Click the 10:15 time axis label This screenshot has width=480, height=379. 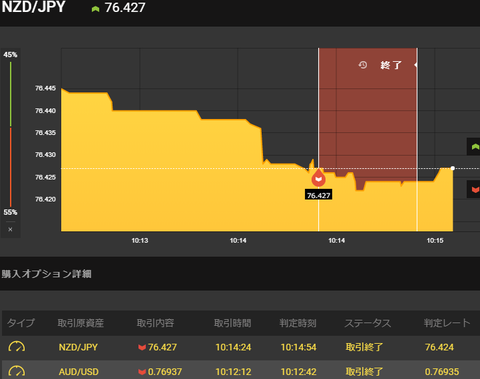point(435,241)
